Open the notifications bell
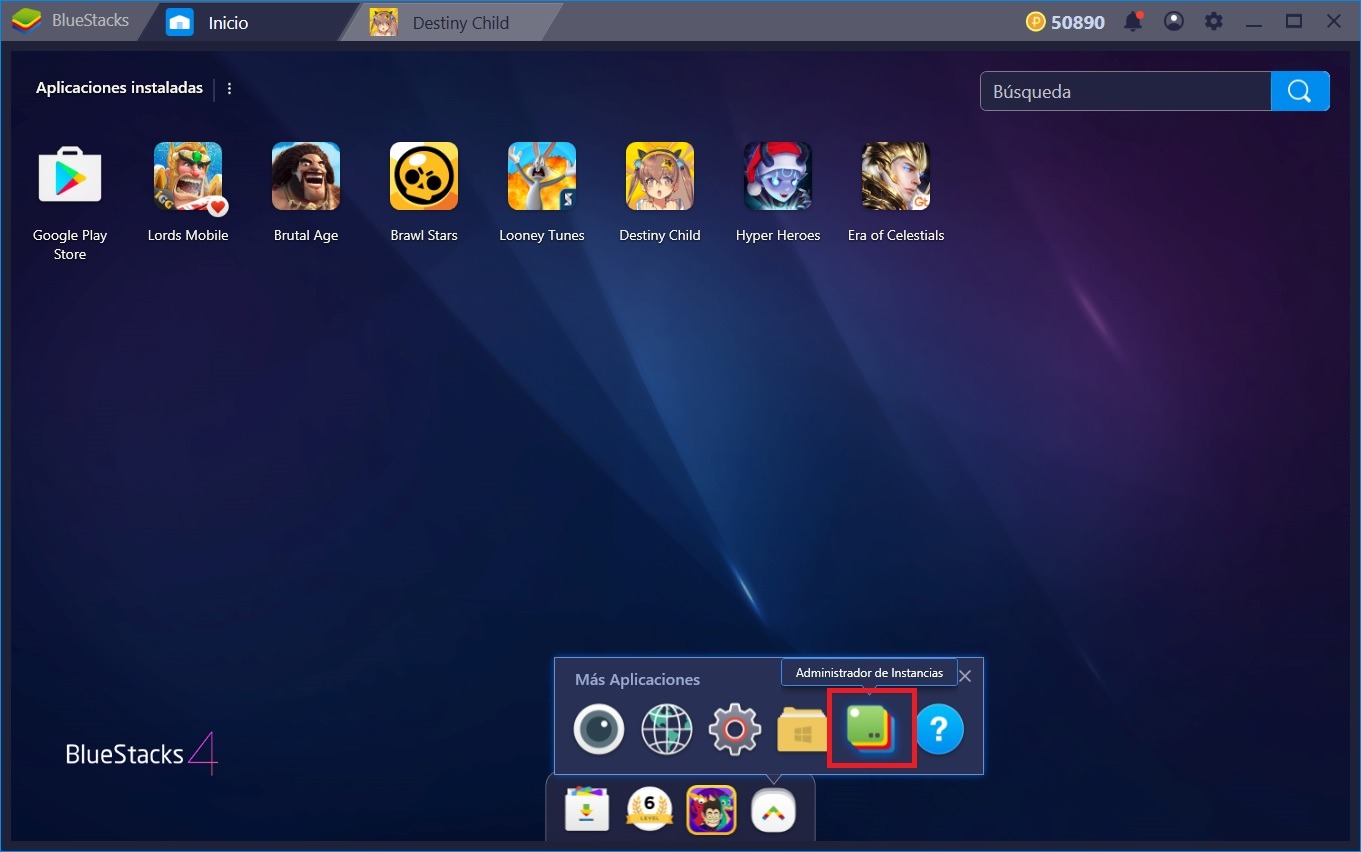 point(1134,21)
